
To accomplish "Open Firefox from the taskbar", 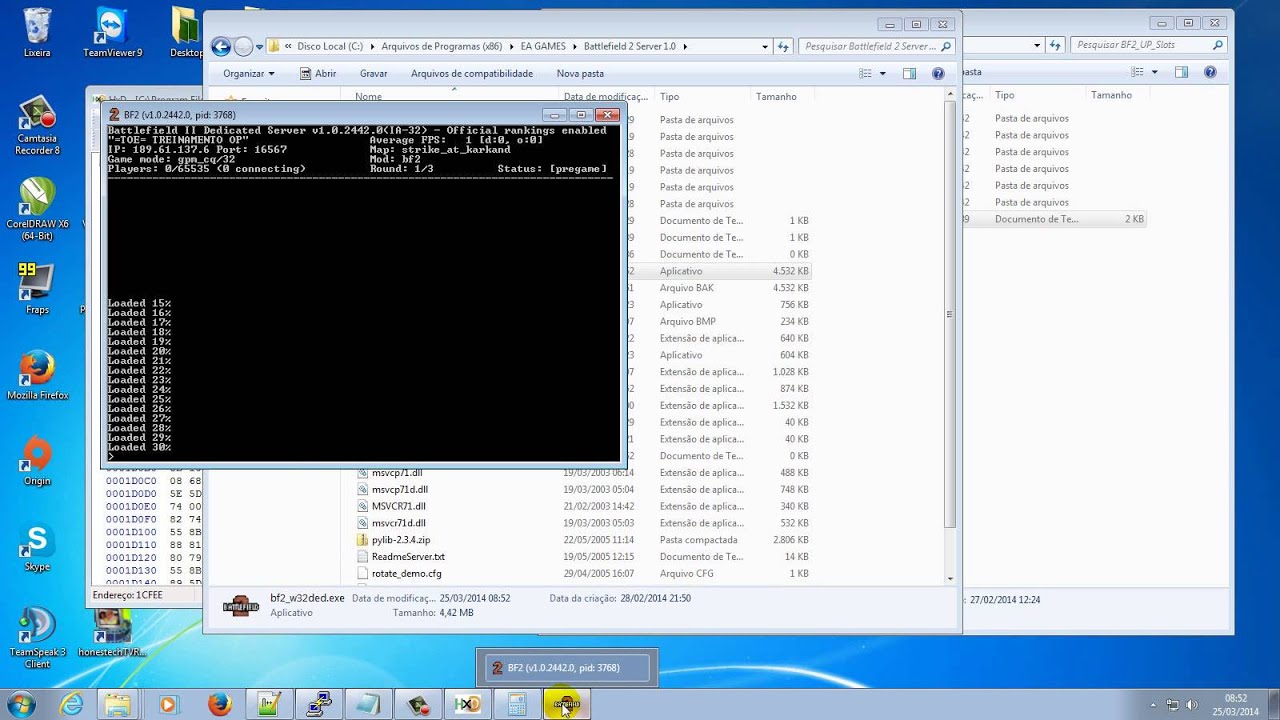I will [x=220, y=704].
